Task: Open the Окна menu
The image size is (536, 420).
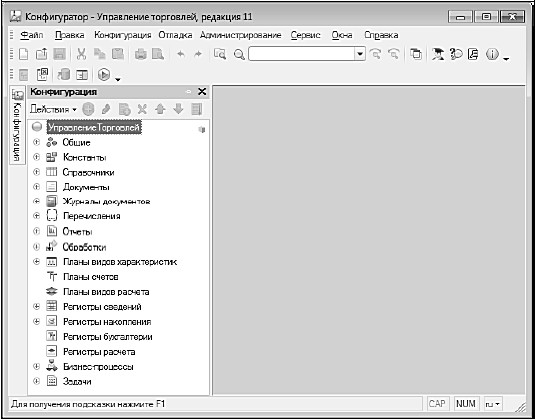Action: click(342, 35)
